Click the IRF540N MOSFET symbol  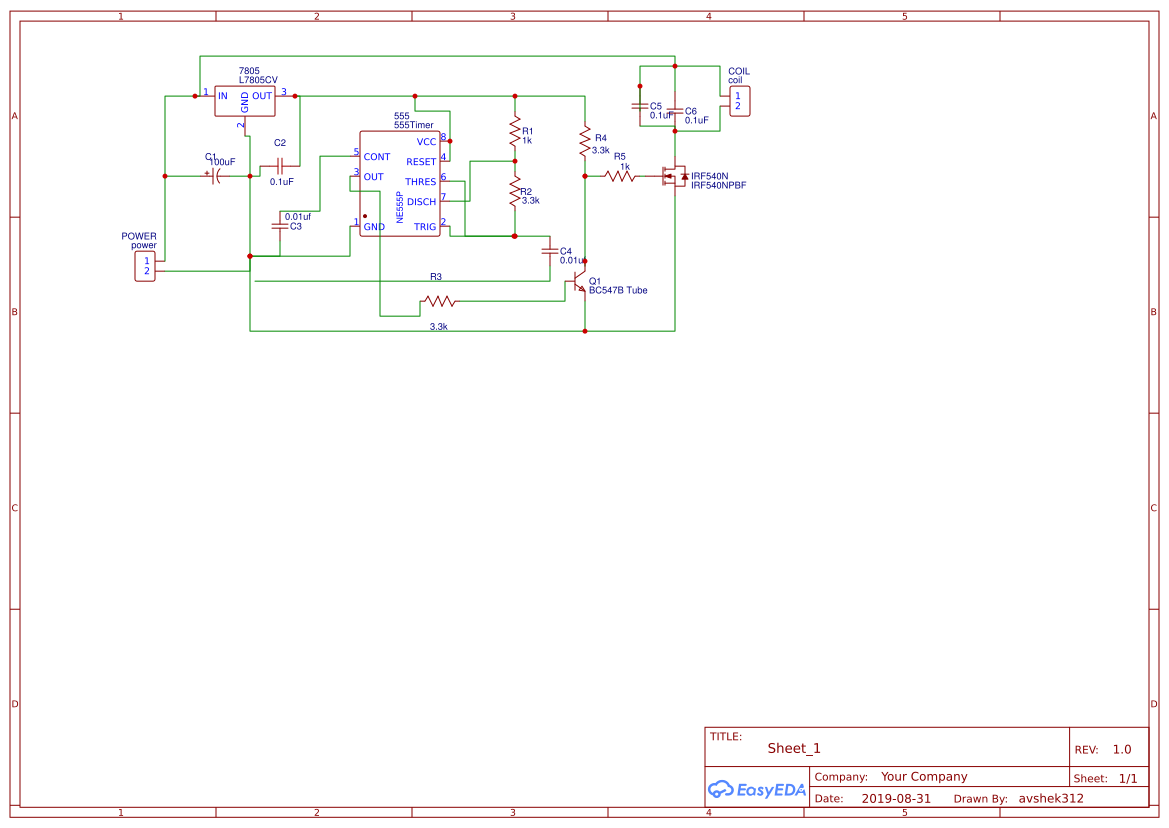pos(674,176)
